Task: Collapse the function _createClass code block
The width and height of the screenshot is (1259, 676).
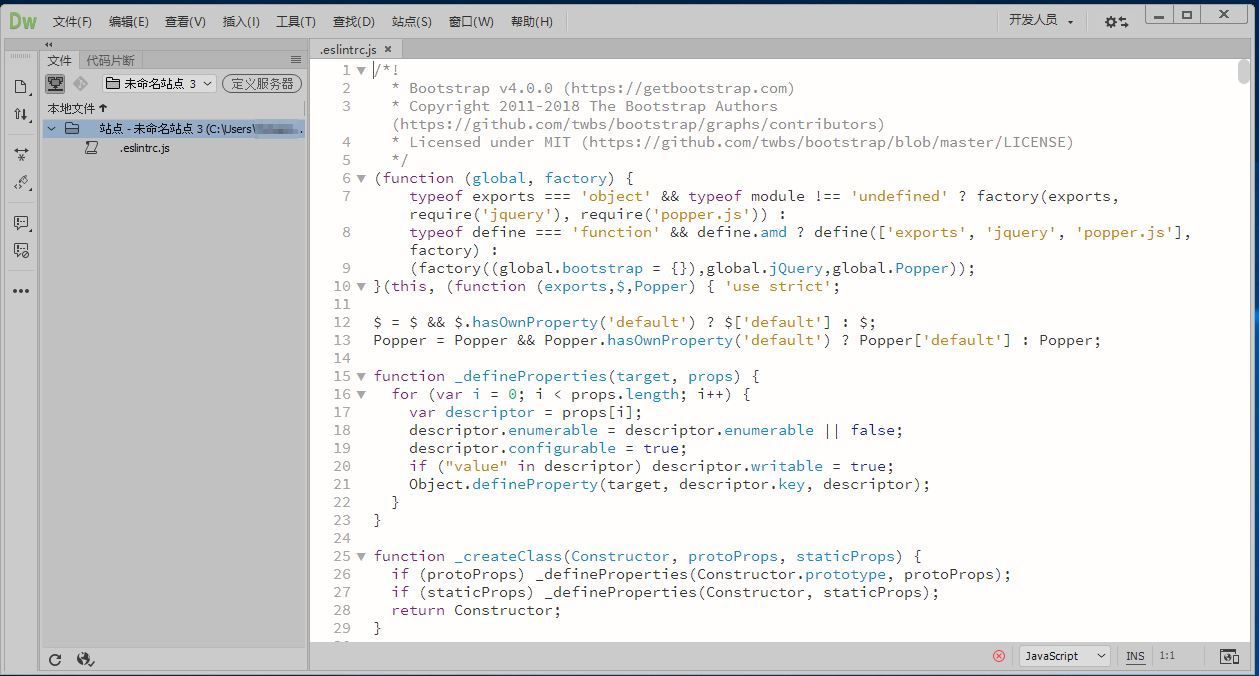Action: [361, 556]
